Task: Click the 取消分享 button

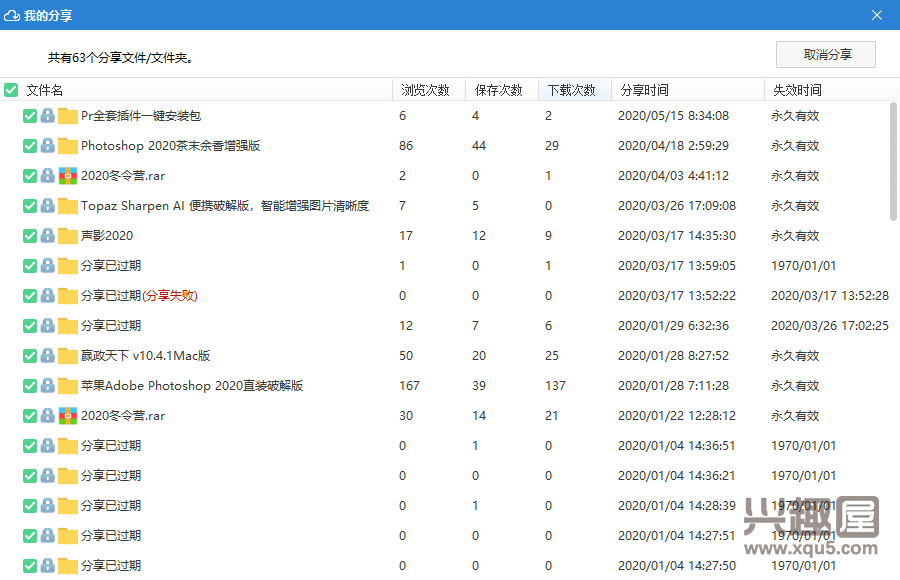Action: click(826, 55)
